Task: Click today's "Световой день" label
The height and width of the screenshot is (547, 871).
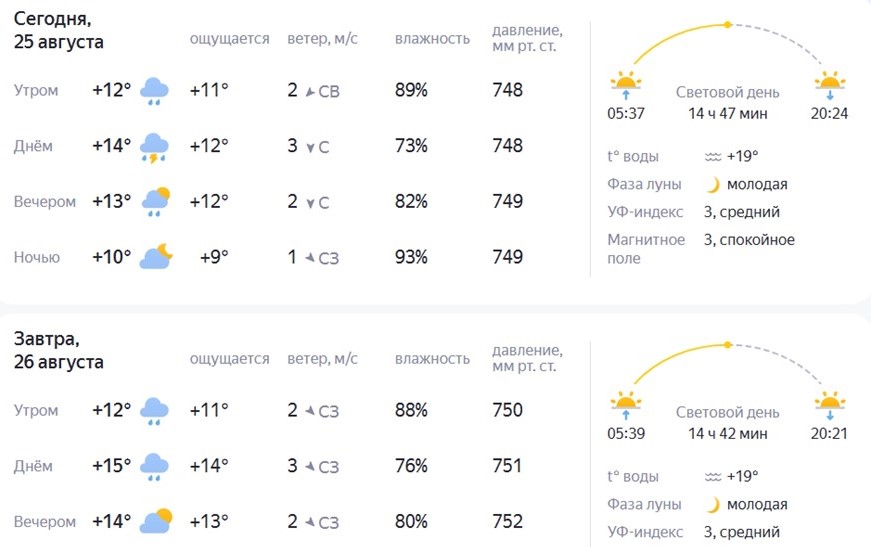Action: 728,92
